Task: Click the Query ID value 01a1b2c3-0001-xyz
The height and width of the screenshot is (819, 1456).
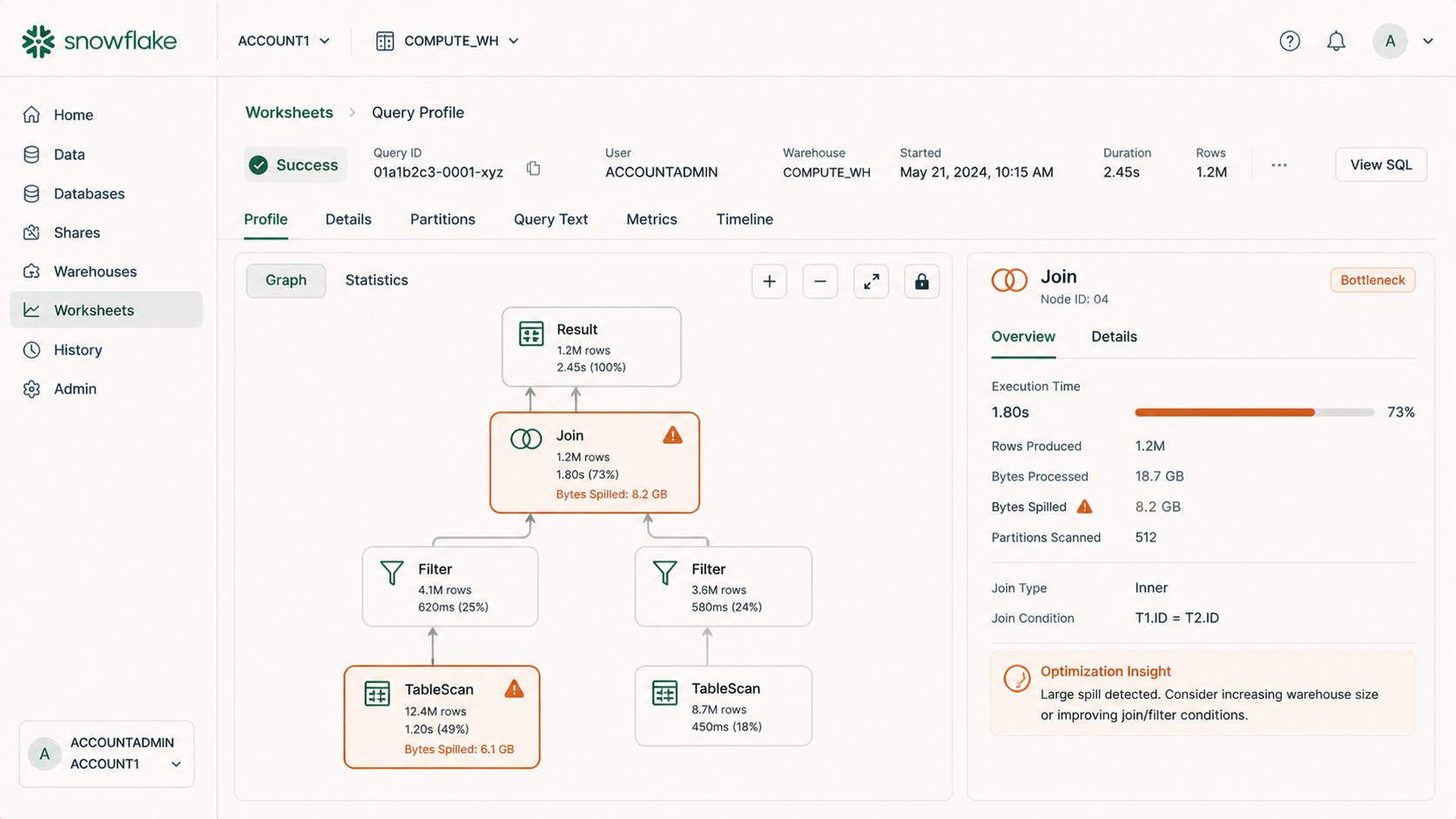Action: (x=438, y=172)
